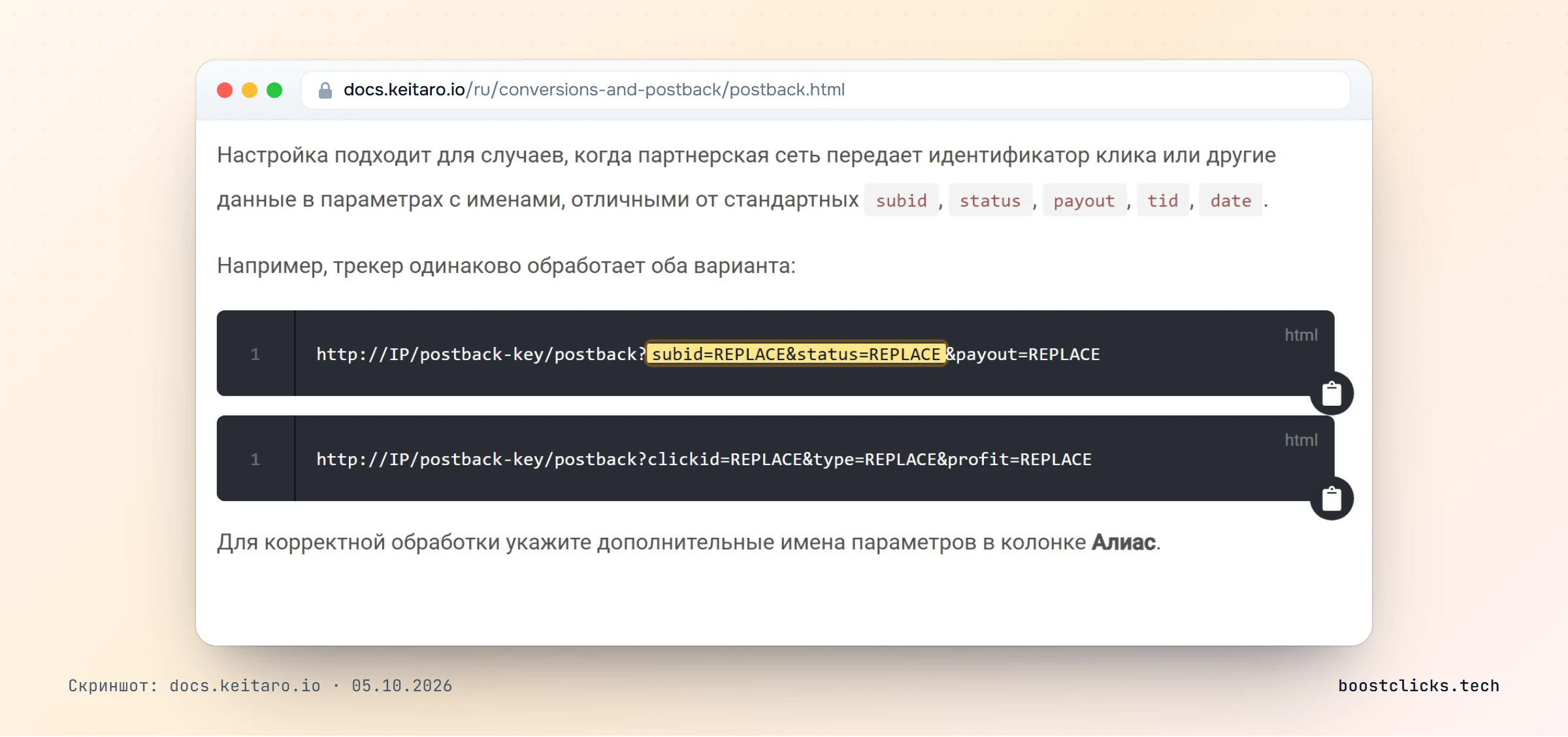Click the status inline code tag
The width and height of the screenshot is (1568, 737).
click(x=990, y=201)
